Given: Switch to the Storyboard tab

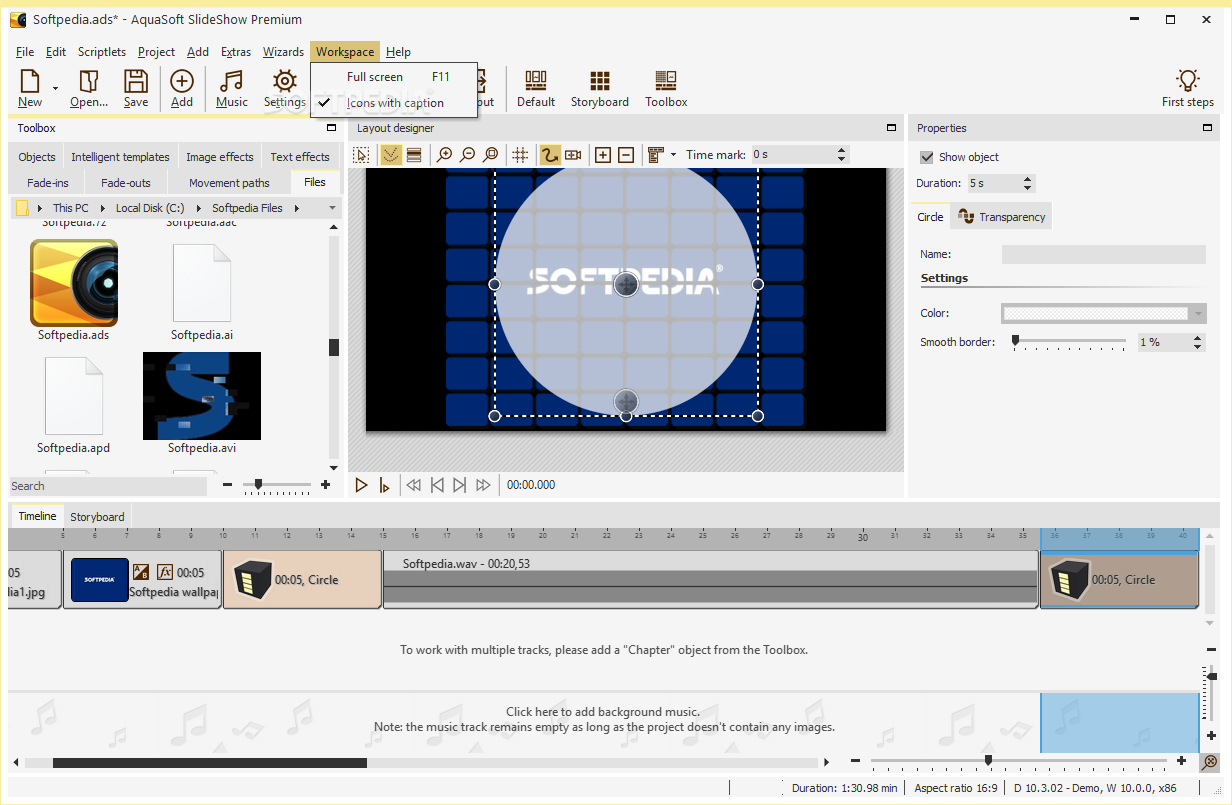Looking at the screenshot, I should point(97,517).
